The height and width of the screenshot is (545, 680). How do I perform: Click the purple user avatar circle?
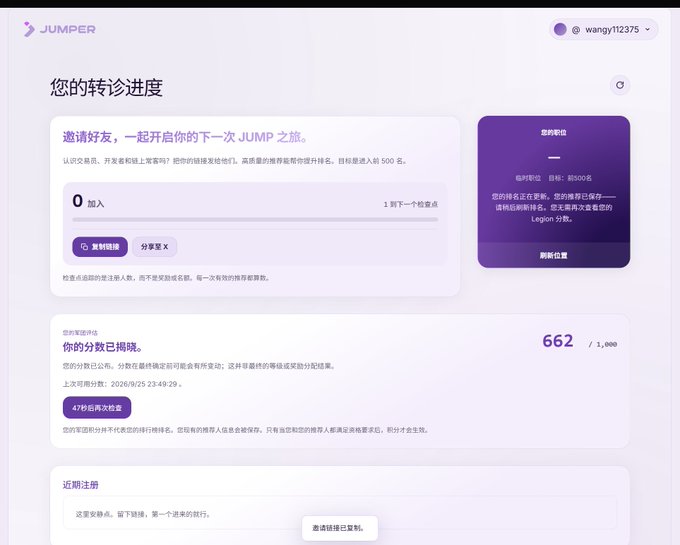560,29
